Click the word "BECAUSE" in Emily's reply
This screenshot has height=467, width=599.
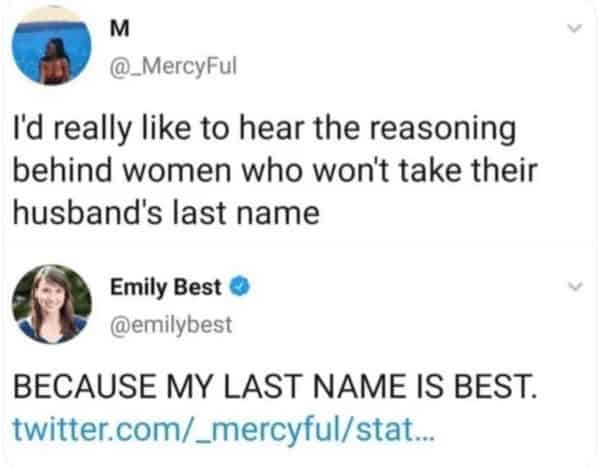tap(85, 386)
